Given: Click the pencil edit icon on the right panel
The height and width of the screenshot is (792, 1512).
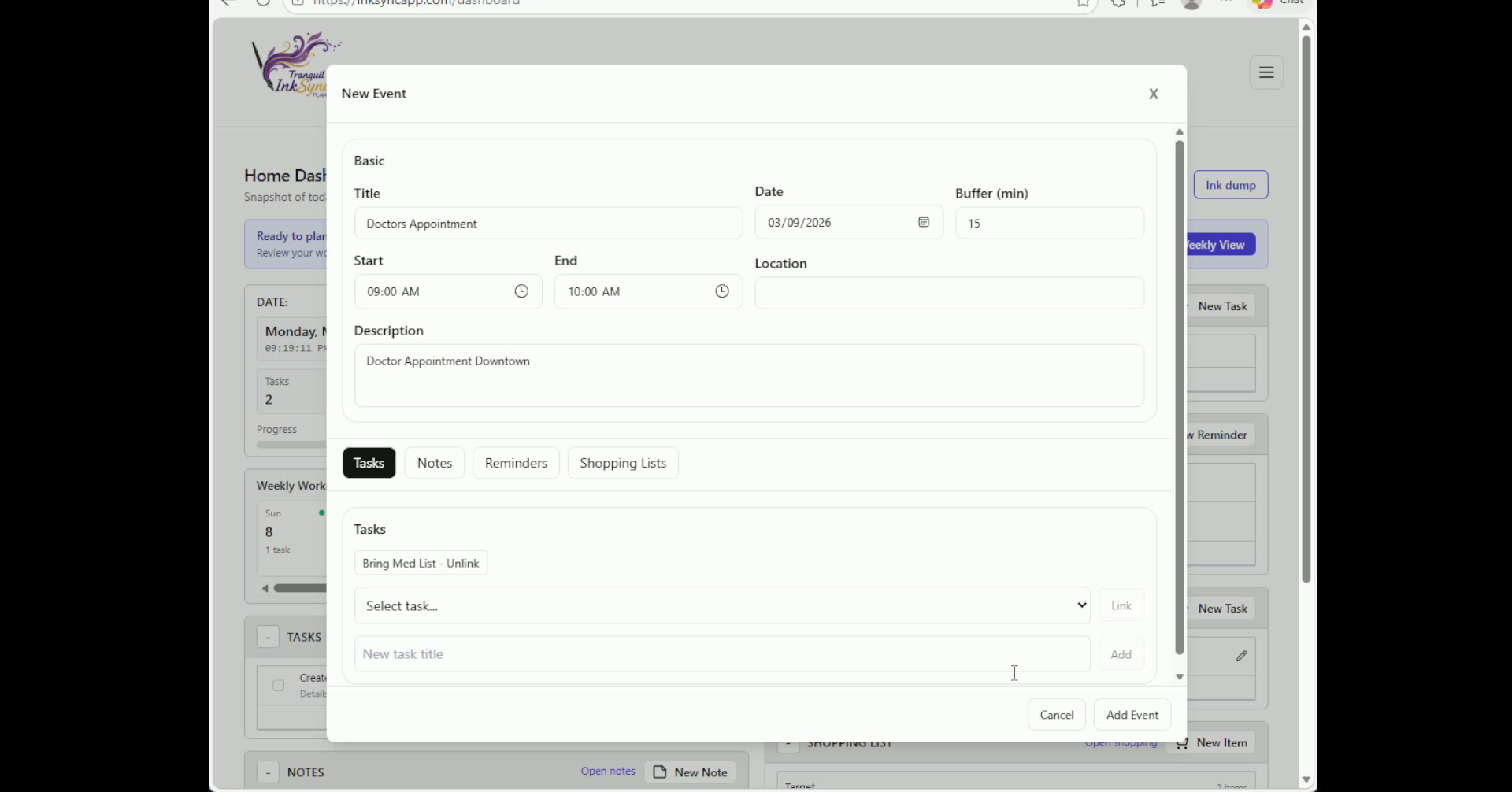Looking at the screenshot, I should click(x=1242, y=655).
